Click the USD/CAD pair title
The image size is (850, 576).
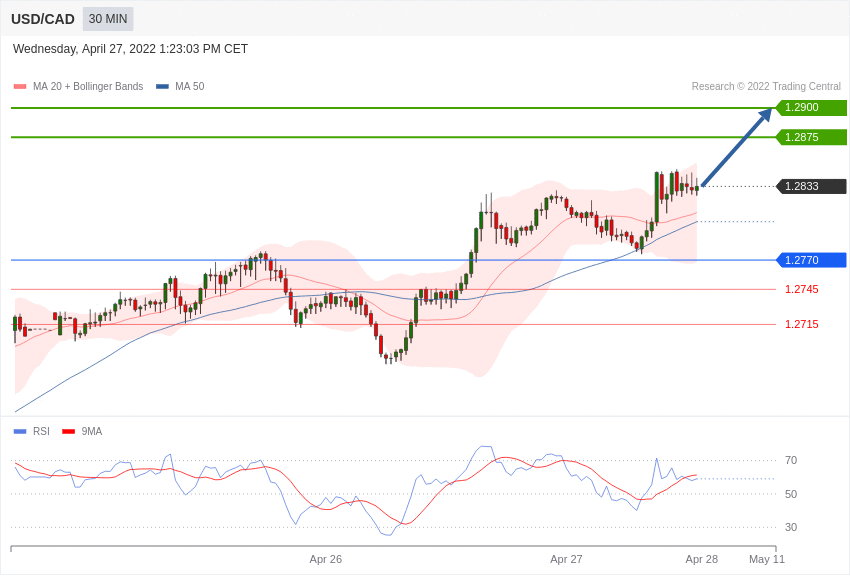[43, 20]
